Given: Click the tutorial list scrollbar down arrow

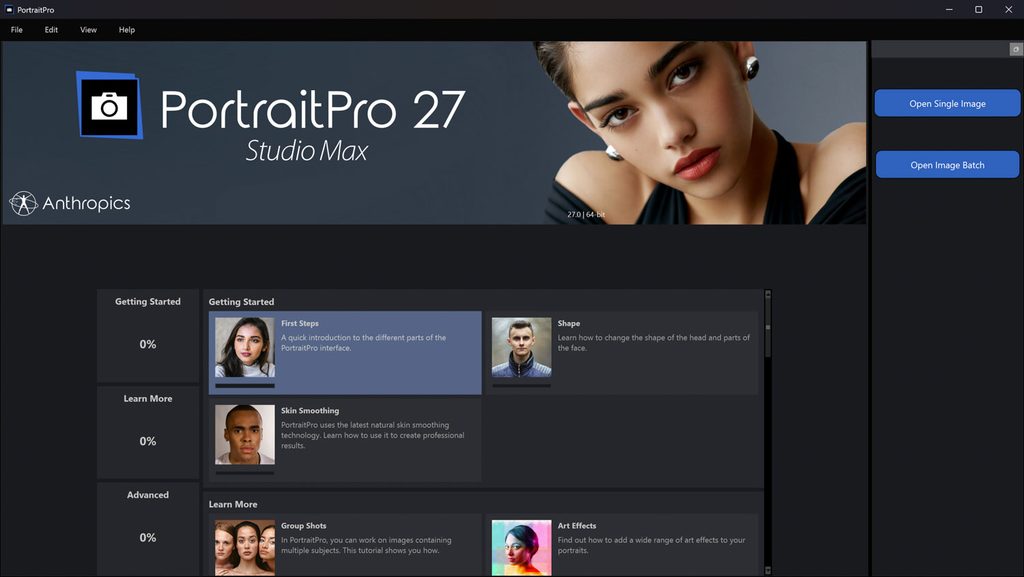Looking at the screenshot, I should (x=768, y=570).
